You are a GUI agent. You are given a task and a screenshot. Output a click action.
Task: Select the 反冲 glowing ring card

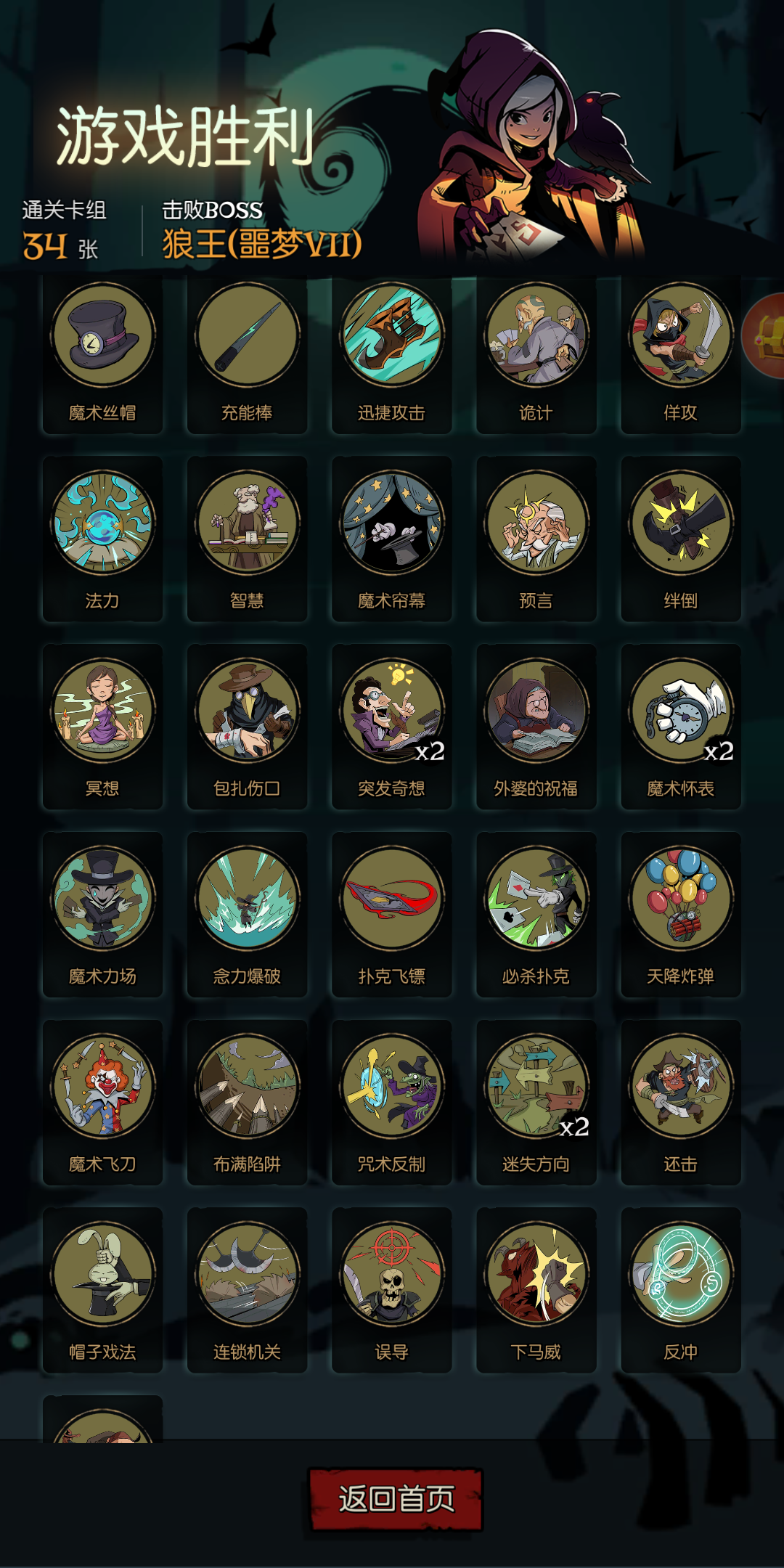click(681, 1291)
